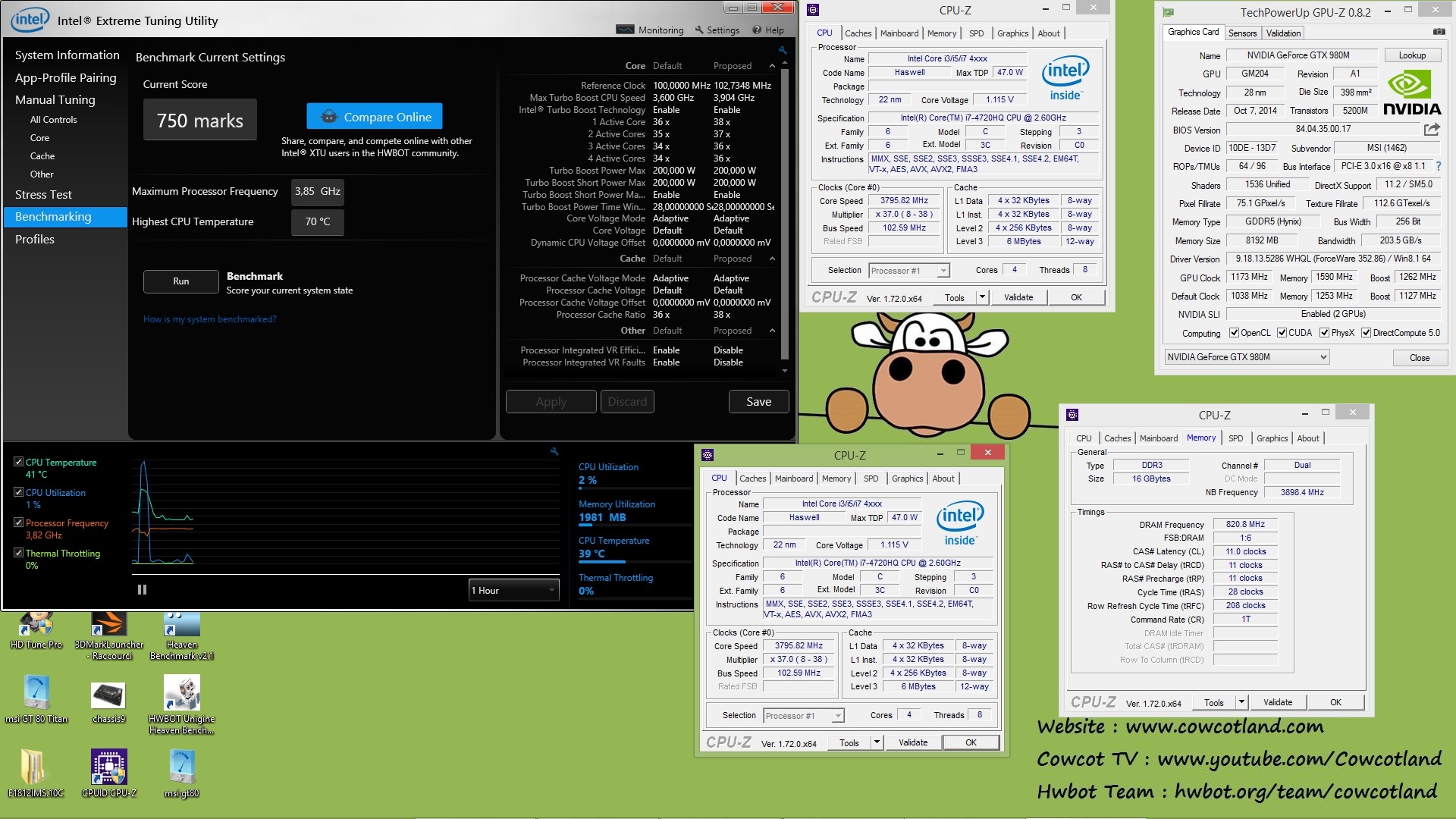
Task: Open HD Tune Pro desktop shortcut
Action: click(36, 630)
